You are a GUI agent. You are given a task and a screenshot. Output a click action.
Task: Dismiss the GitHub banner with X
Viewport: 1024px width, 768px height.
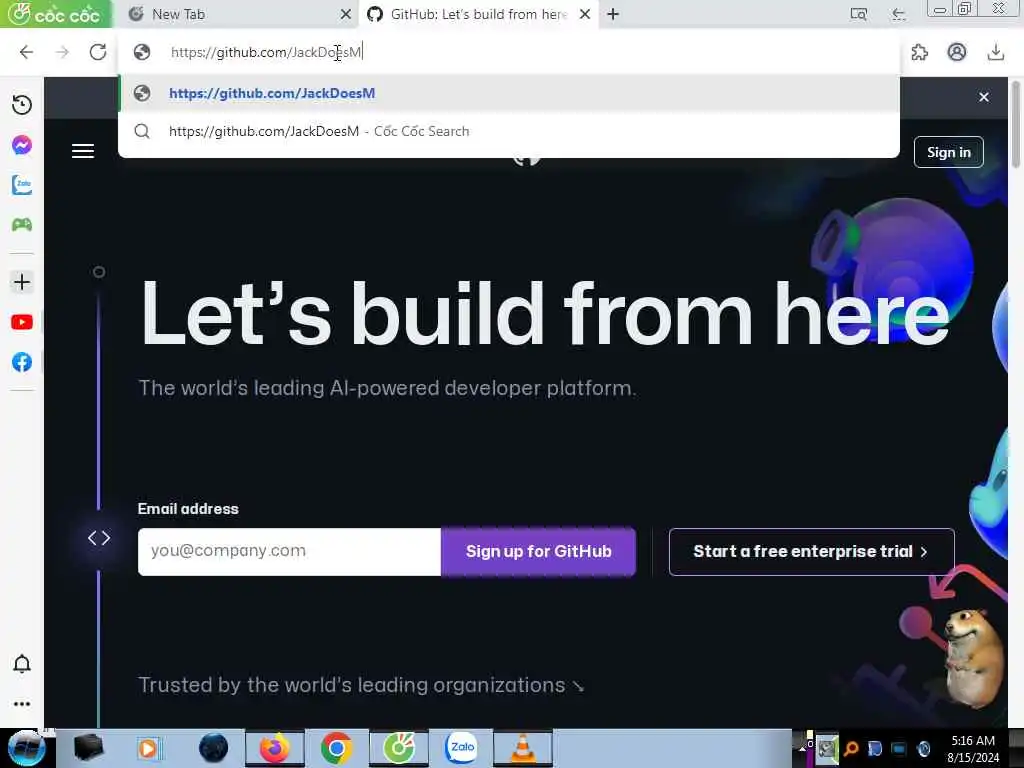tap(984, 97)
